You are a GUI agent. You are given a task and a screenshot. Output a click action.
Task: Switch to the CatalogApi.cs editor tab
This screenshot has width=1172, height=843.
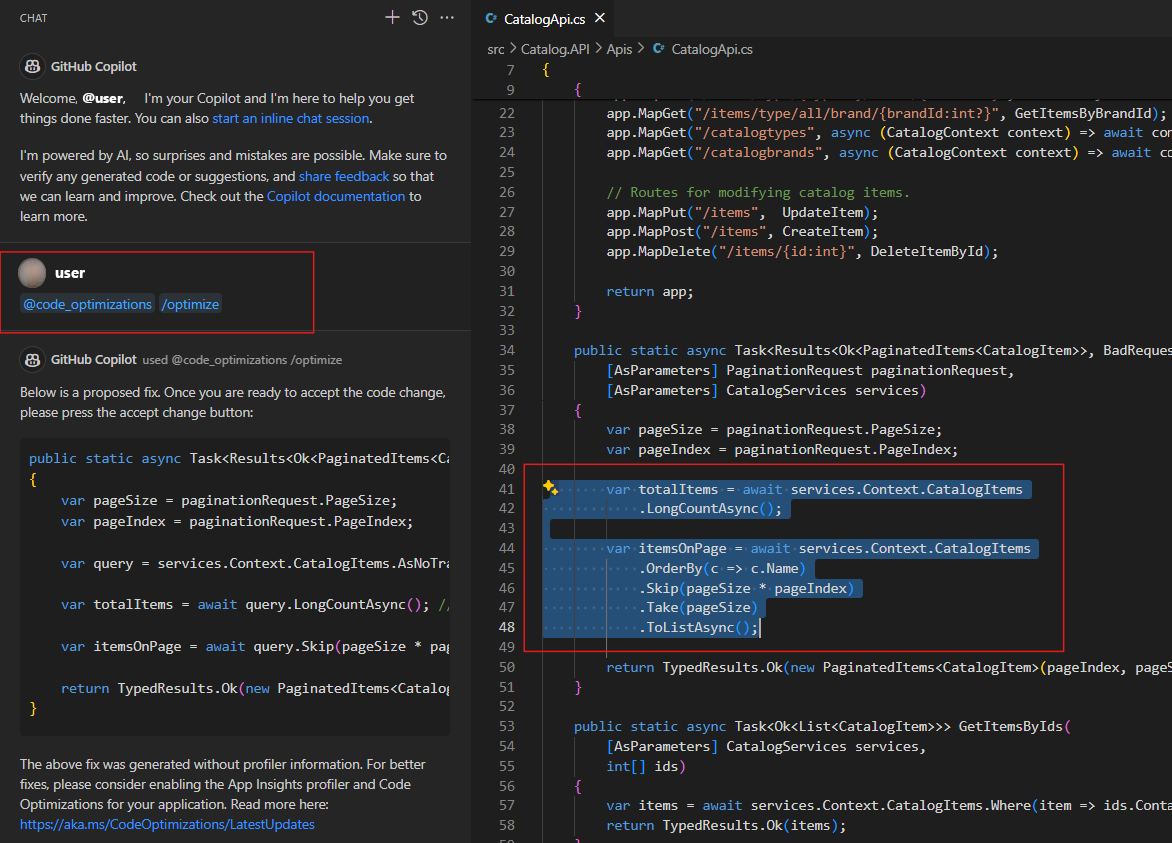[x=545, y=17]
